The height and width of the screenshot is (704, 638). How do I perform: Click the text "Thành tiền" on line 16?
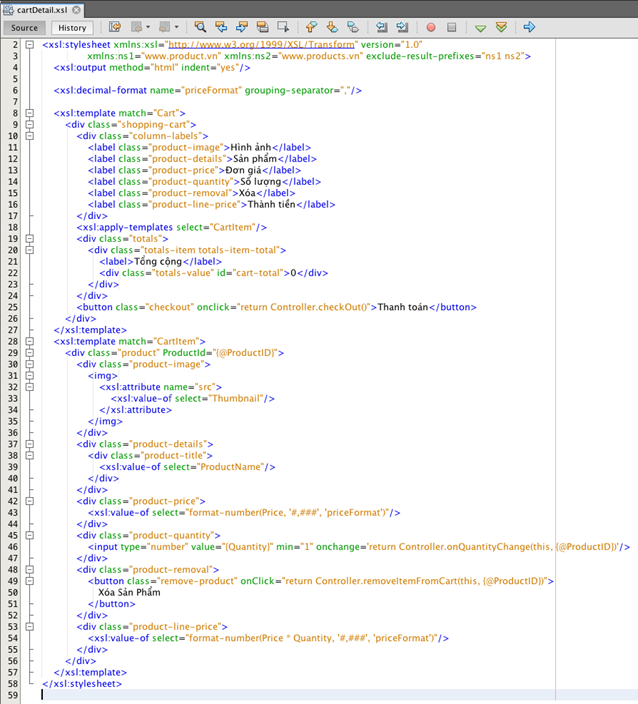(272, 204)
